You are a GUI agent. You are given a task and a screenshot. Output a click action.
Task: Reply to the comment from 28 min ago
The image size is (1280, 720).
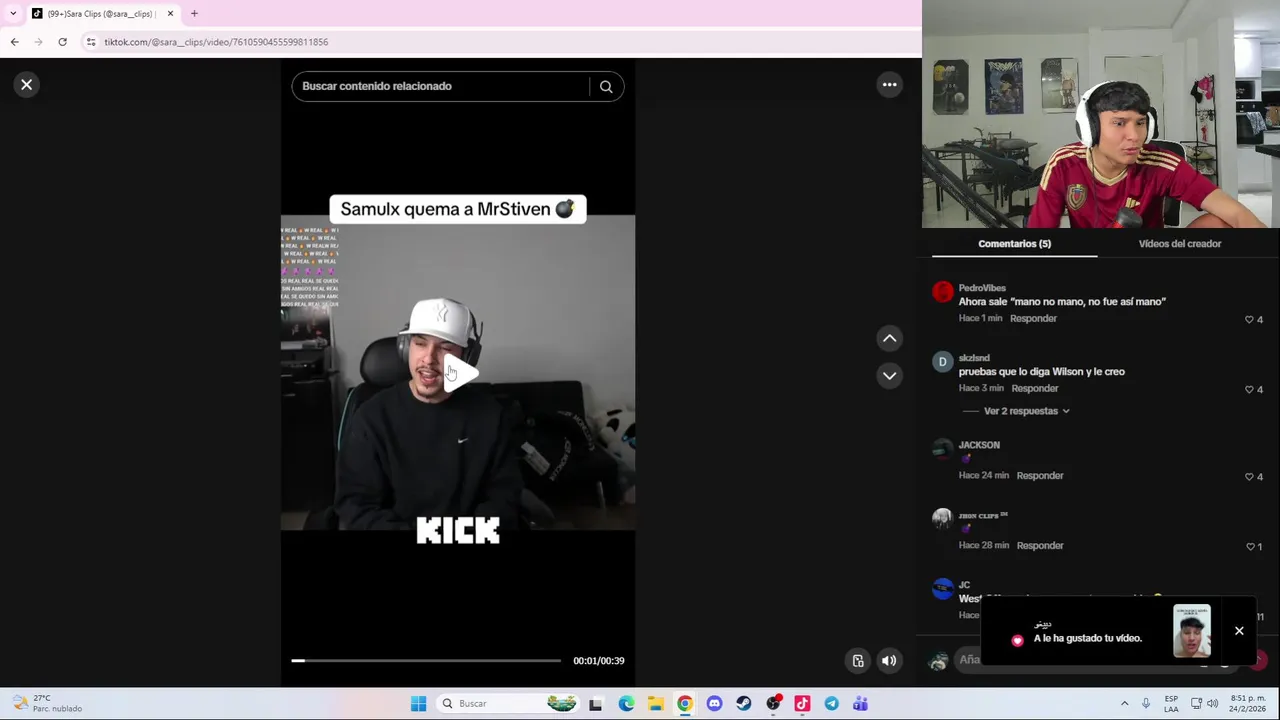click(1040, 545)
